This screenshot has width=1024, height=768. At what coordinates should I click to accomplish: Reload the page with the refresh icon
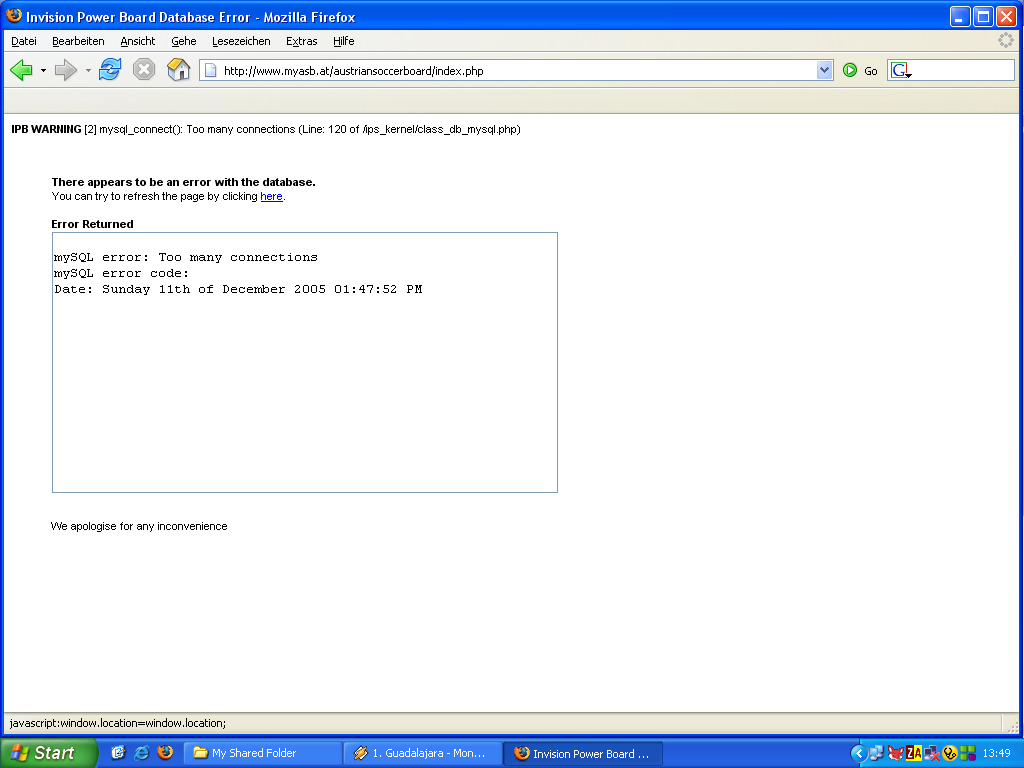tap(110, 69)
